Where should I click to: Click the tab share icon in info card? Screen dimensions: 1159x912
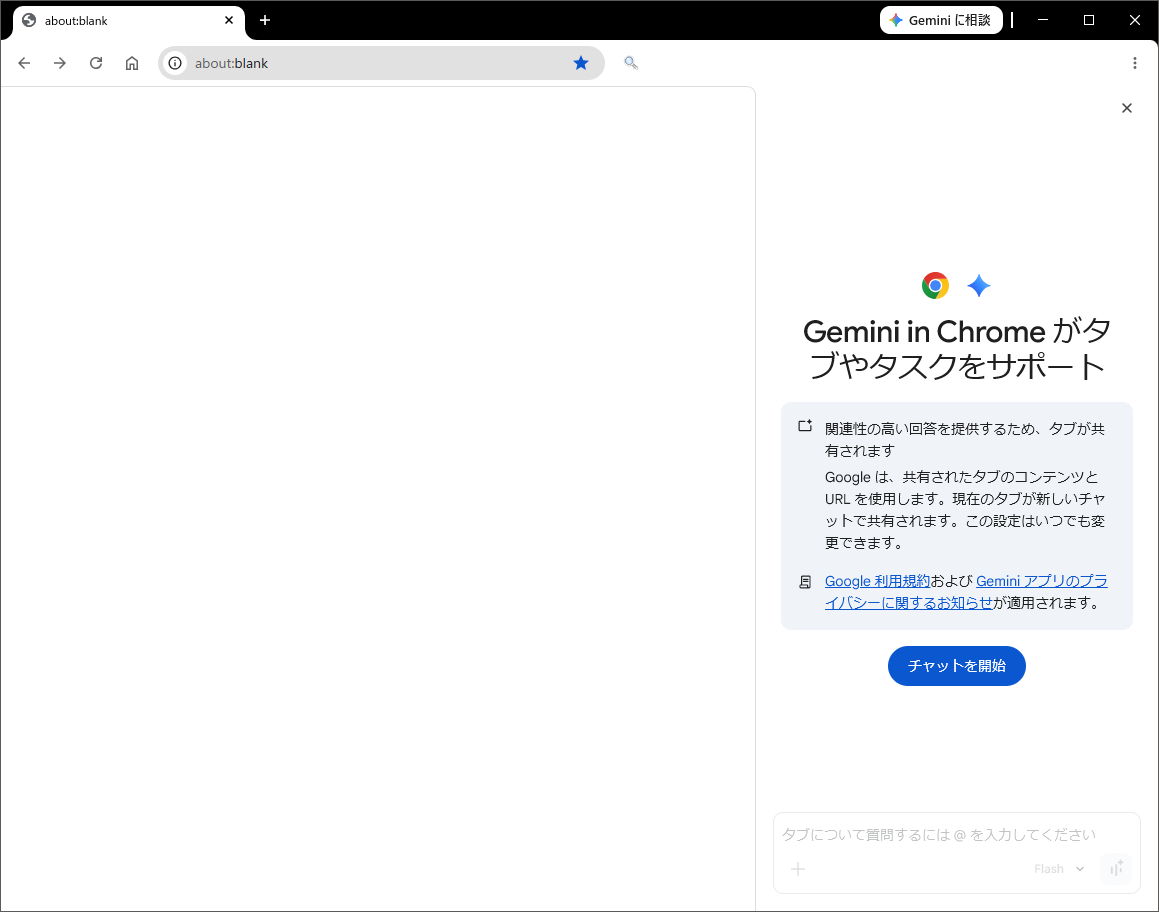[805, 426]
